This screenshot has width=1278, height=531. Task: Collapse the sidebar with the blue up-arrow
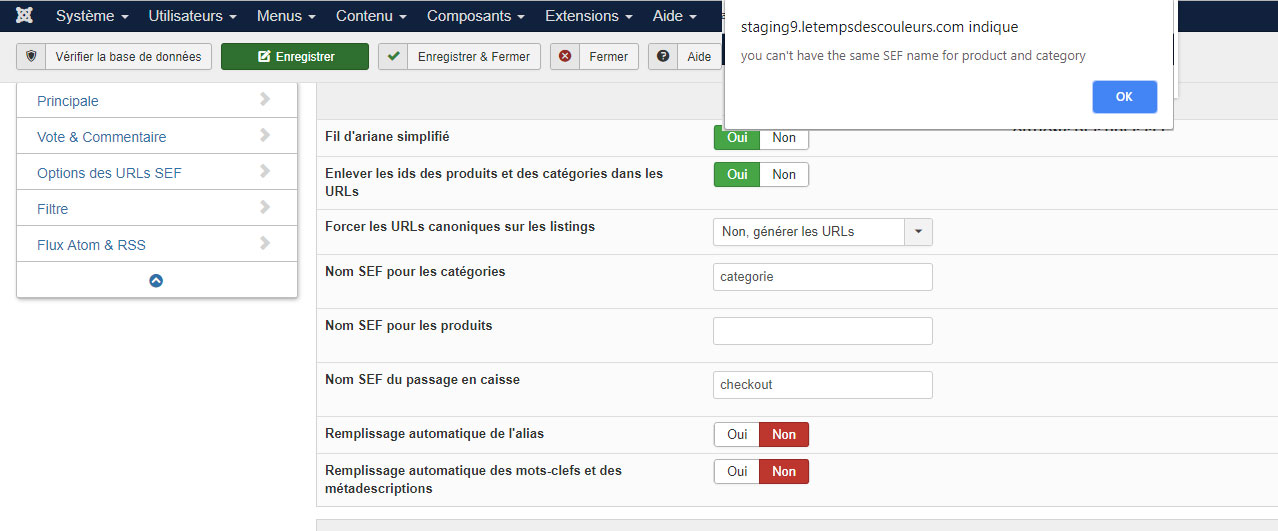tap(156, 281)
